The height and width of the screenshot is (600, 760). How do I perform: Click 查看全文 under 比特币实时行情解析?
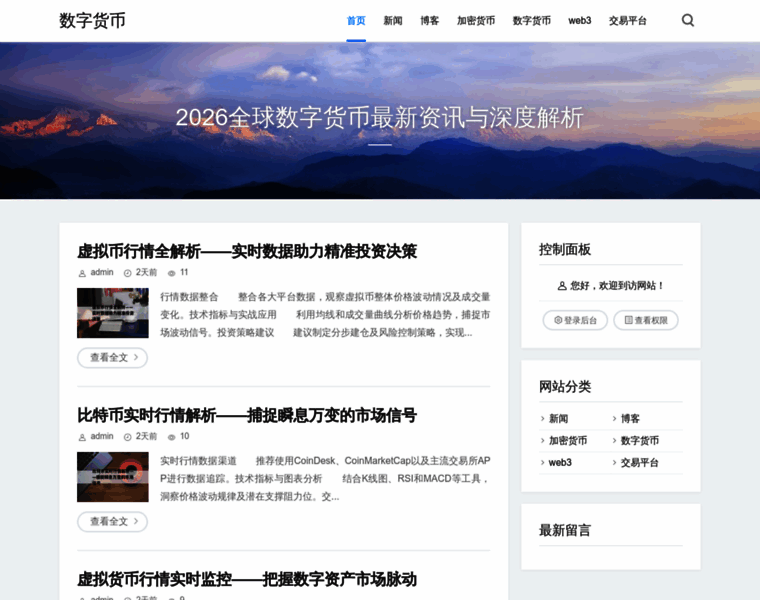click(x=112, y=521)
